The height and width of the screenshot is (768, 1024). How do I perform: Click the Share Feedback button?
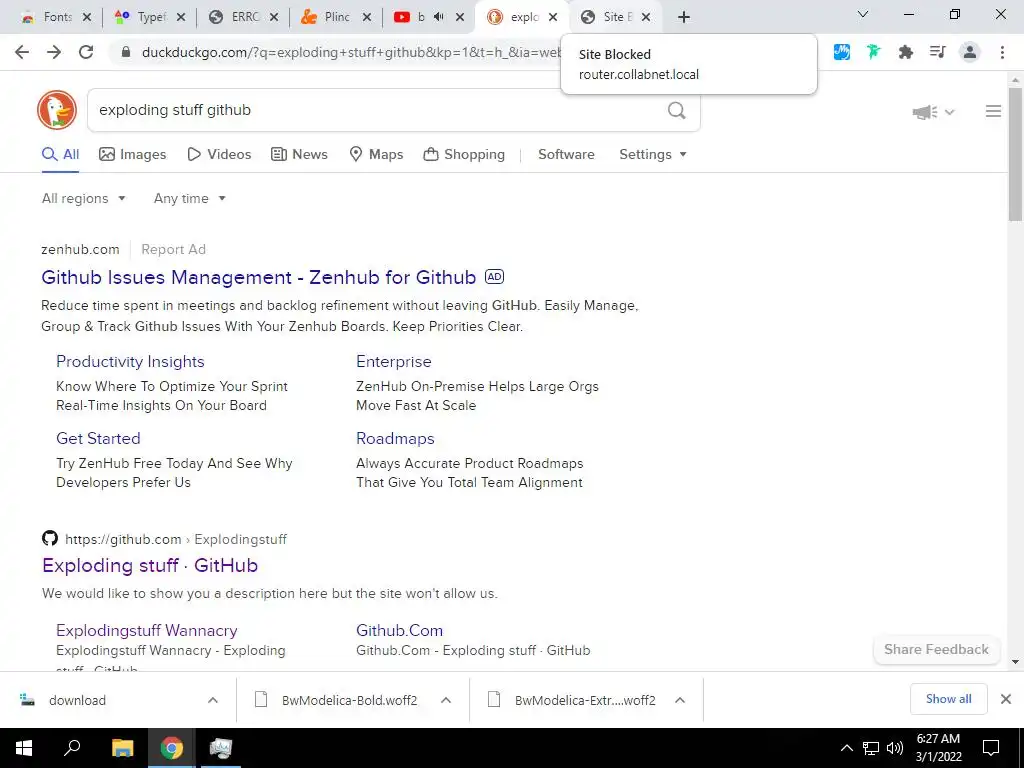[x=936, y=650]
